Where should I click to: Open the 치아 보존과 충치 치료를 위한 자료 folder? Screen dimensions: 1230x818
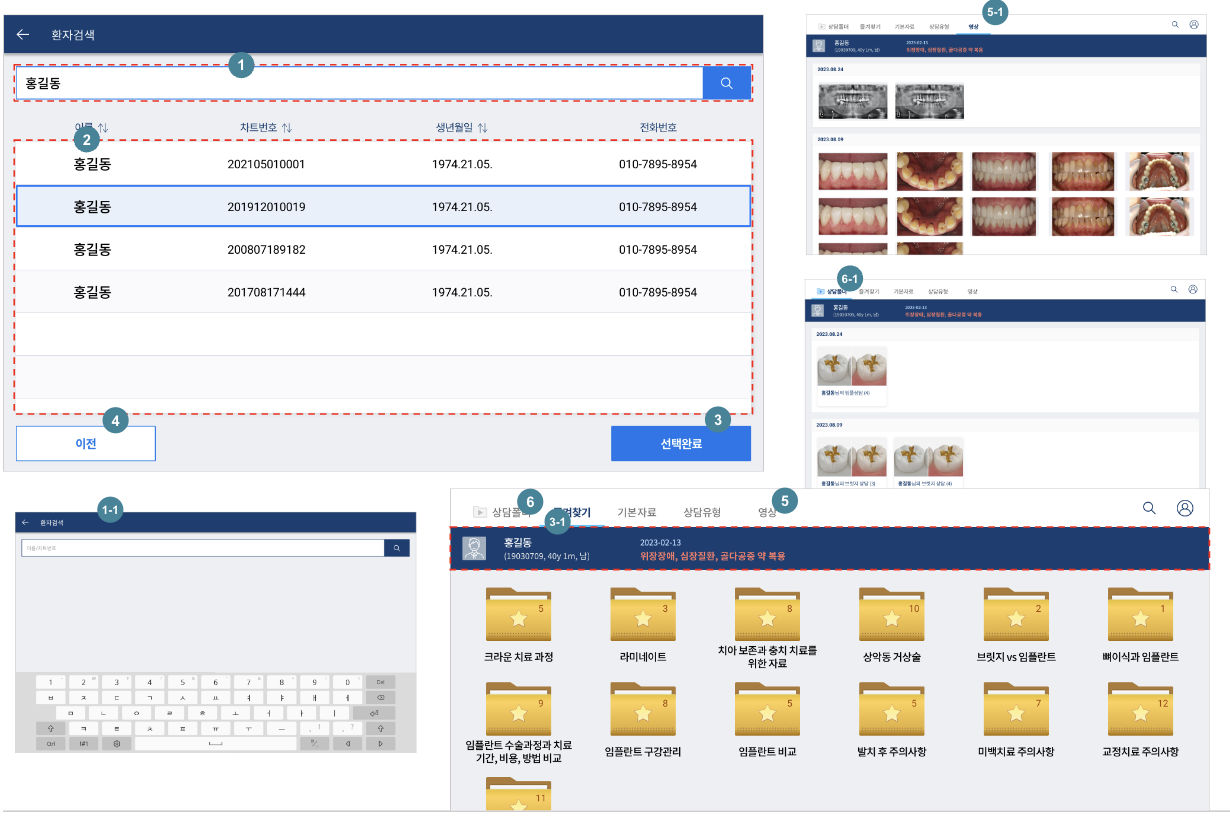[x=767, y=614]
